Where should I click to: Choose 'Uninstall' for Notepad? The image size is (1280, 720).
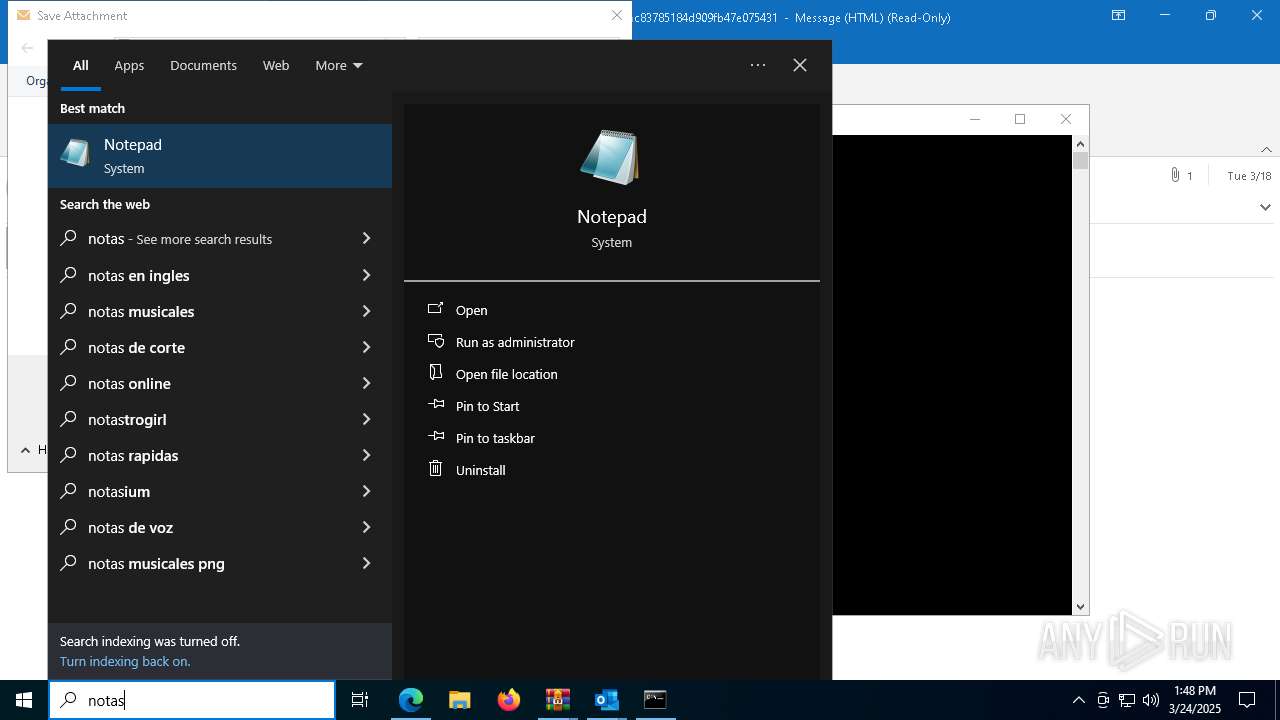pyautogui.click(x=481, y=470)
